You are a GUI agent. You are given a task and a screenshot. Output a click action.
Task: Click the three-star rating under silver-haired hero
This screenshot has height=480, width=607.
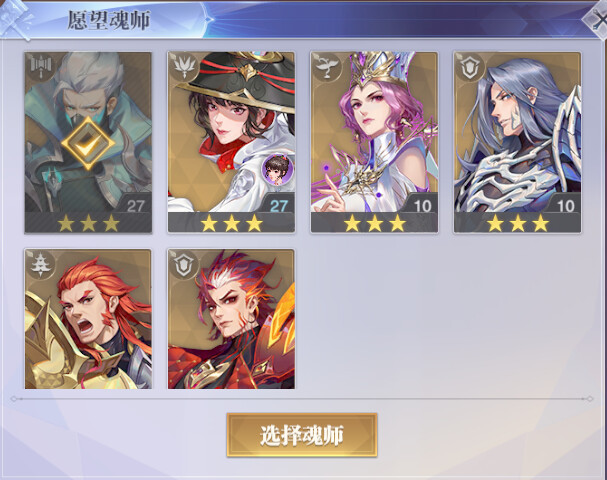518,224
